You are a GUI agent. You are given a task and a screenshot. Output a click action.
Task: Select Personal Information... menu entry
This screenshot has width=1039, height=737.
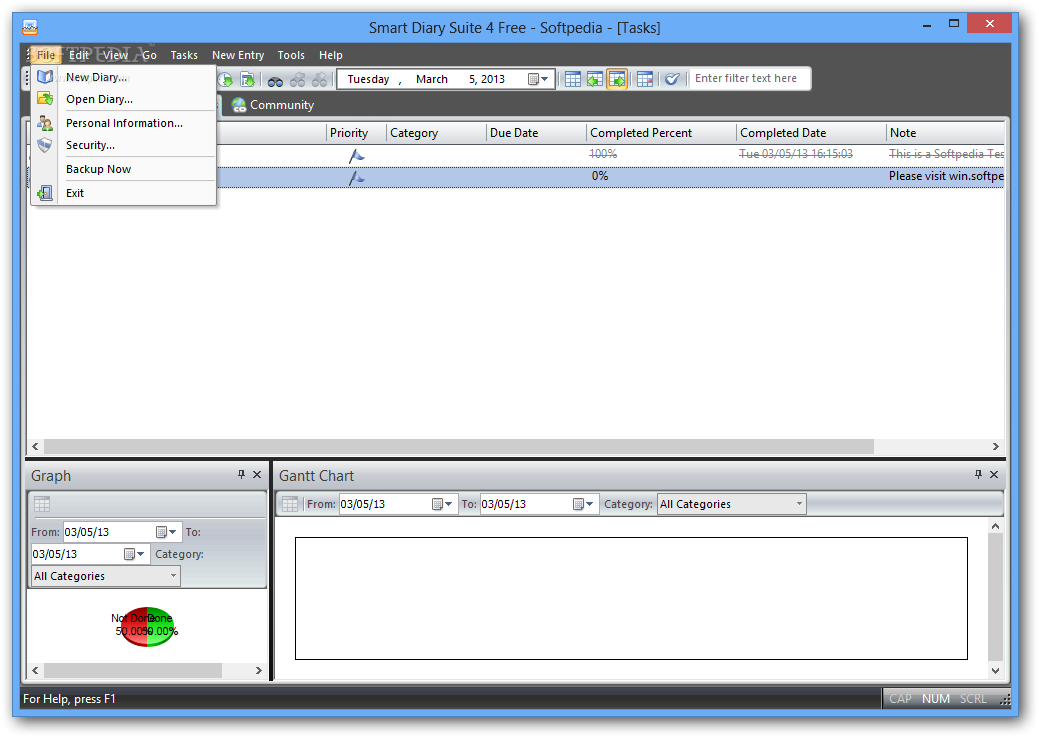coord(124,123)
